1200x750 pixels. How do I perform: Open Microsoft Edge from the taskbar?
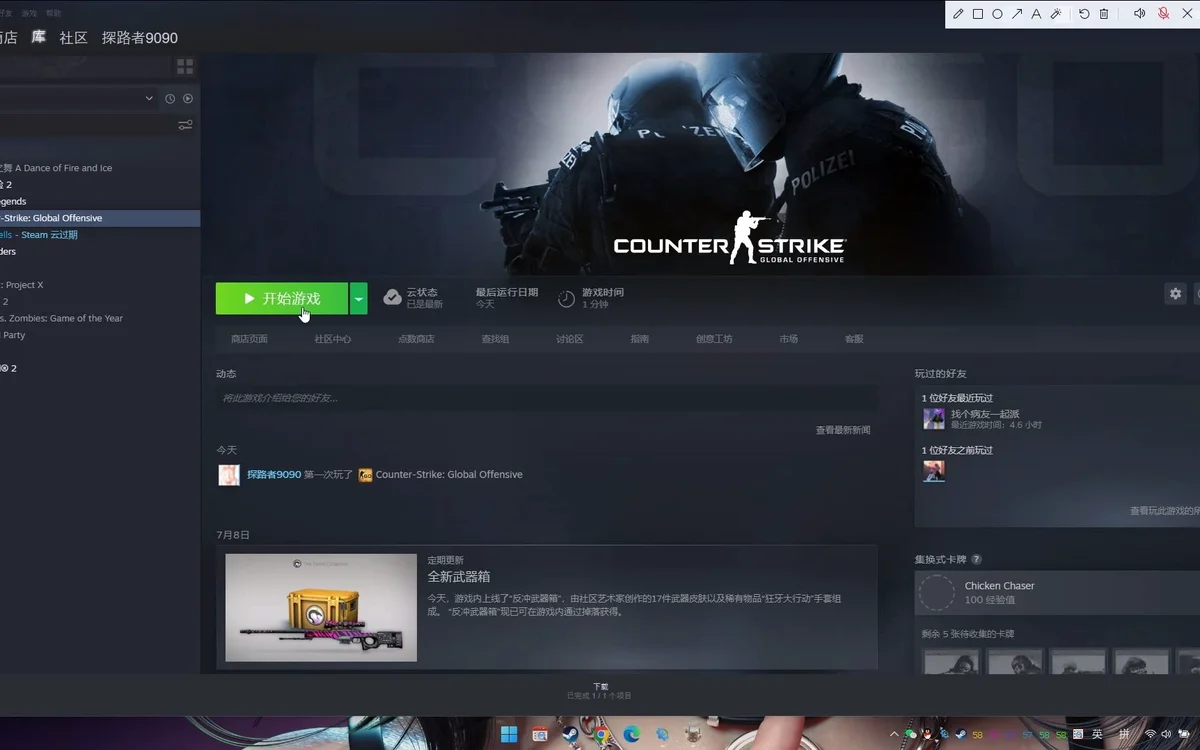631,735
